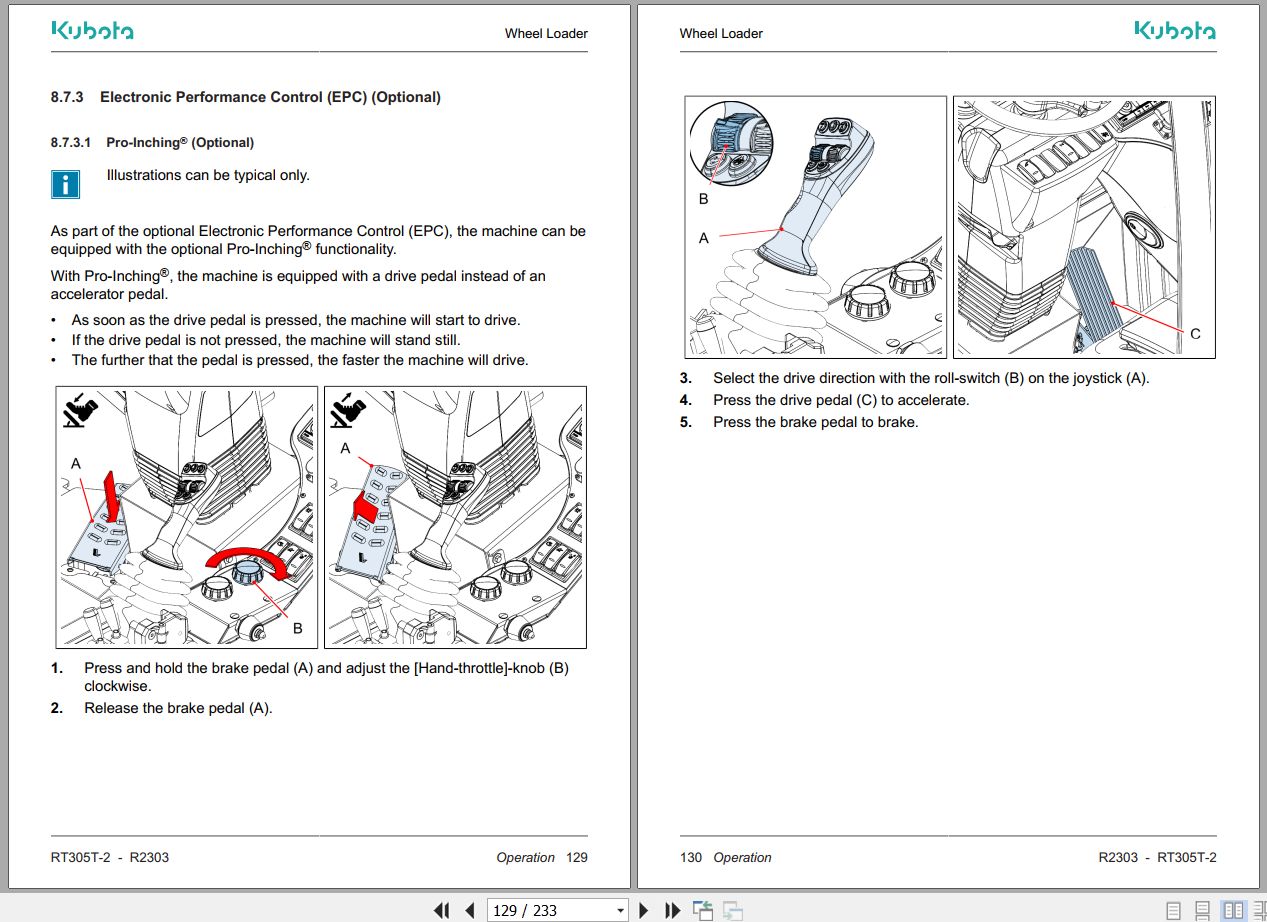Click the Kubota logo on the right page
1267x922 pixels.
(x=1173, y=31)
